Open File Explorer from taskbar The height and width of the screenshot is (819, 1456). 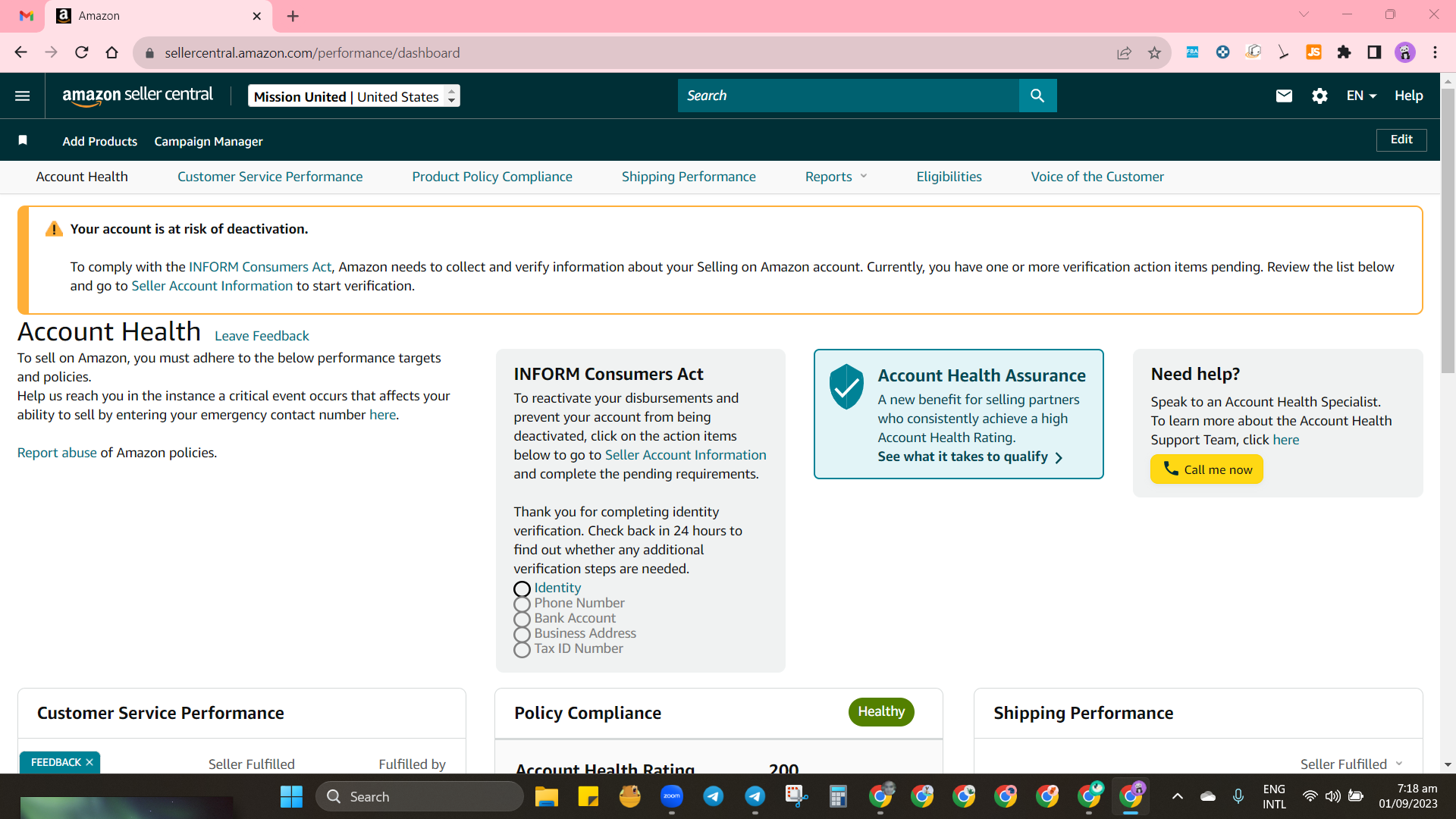tap(546, 796)
